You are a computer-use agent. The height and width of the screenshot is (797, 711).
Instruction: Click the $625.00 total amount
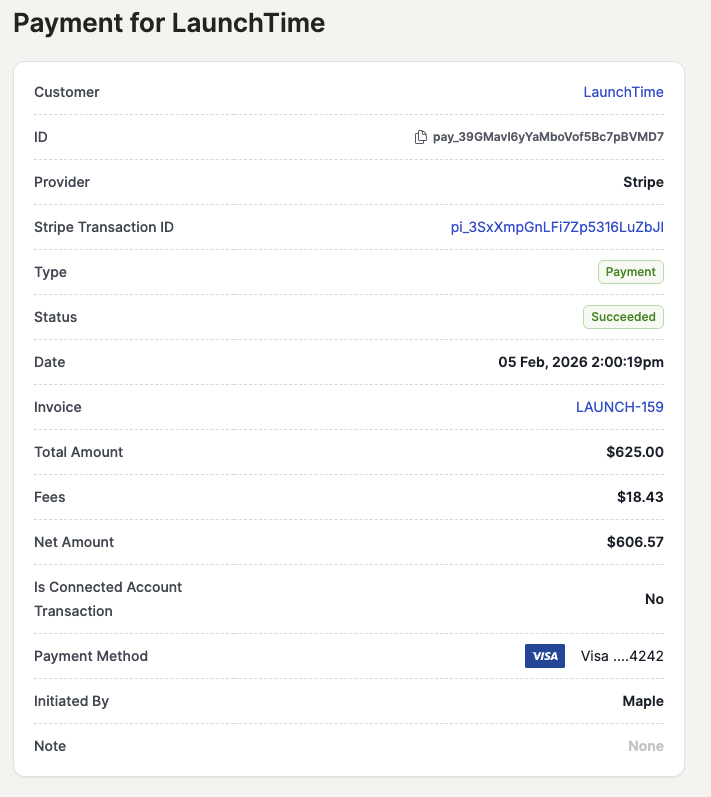634,452
